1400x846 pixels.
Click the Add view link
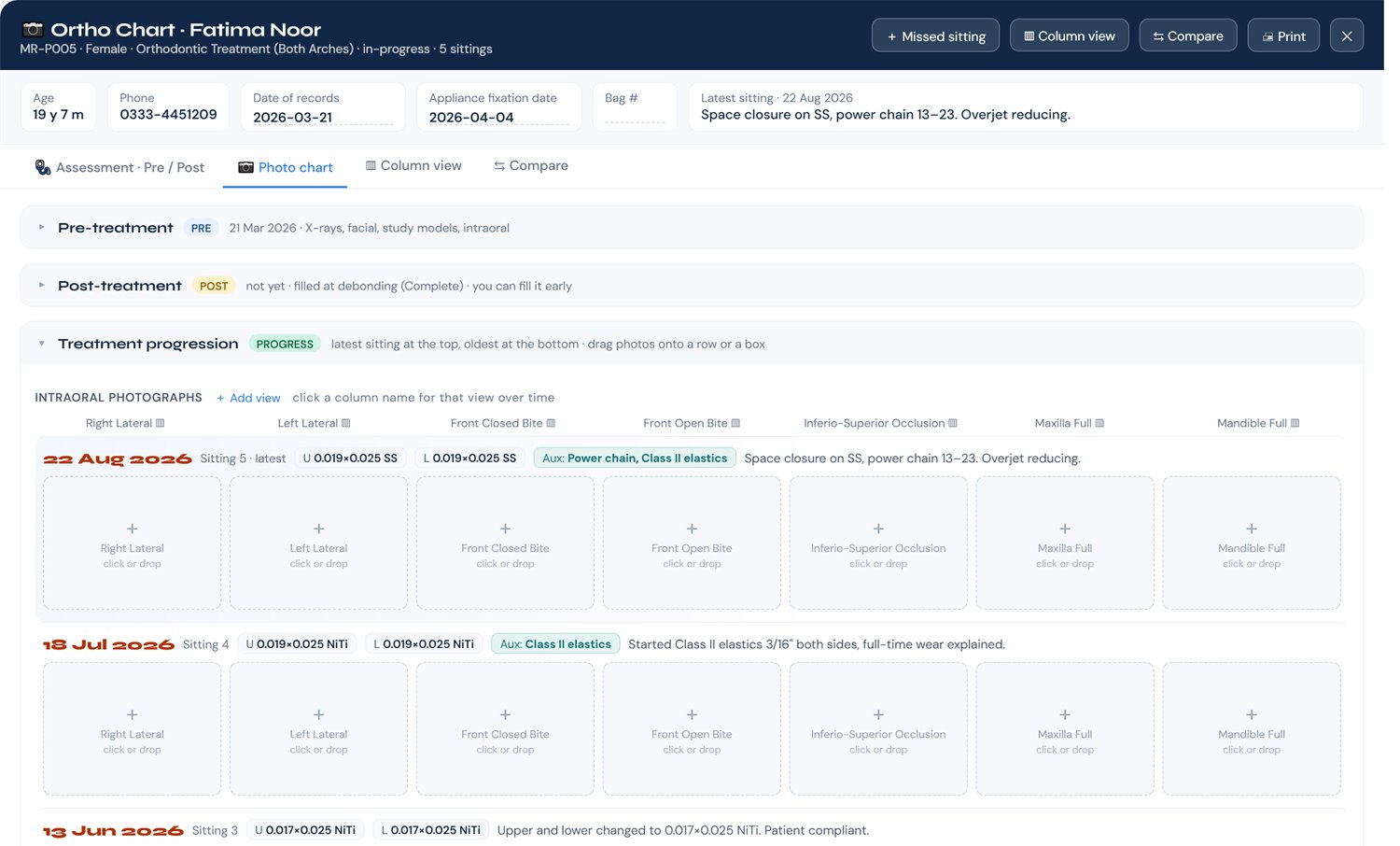[x=248, y=398]
